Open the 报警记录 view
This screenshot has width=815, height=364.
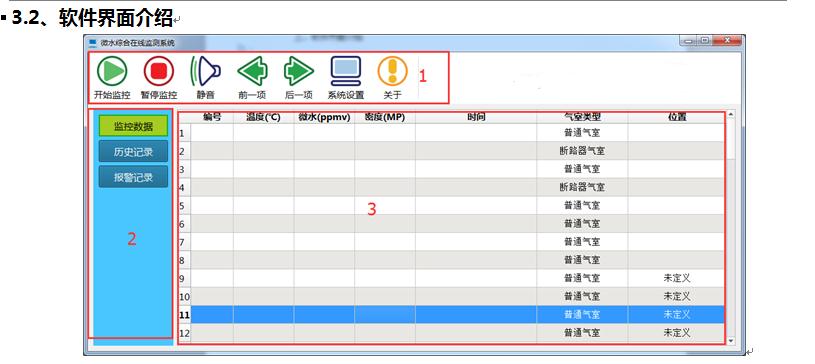134,177
